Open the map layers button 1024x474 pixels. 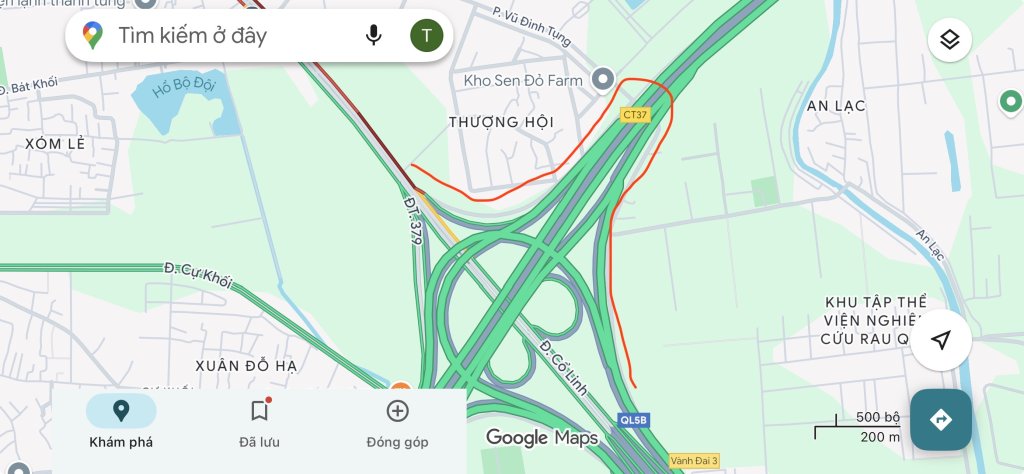click(950, 40)
